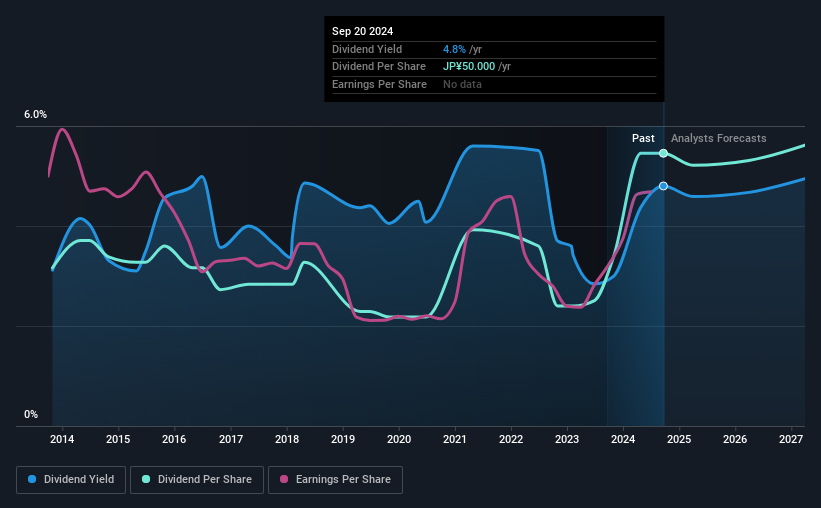
Task: Click the blue Dividend Yield legend dot
Action: [x=32, y=479]
